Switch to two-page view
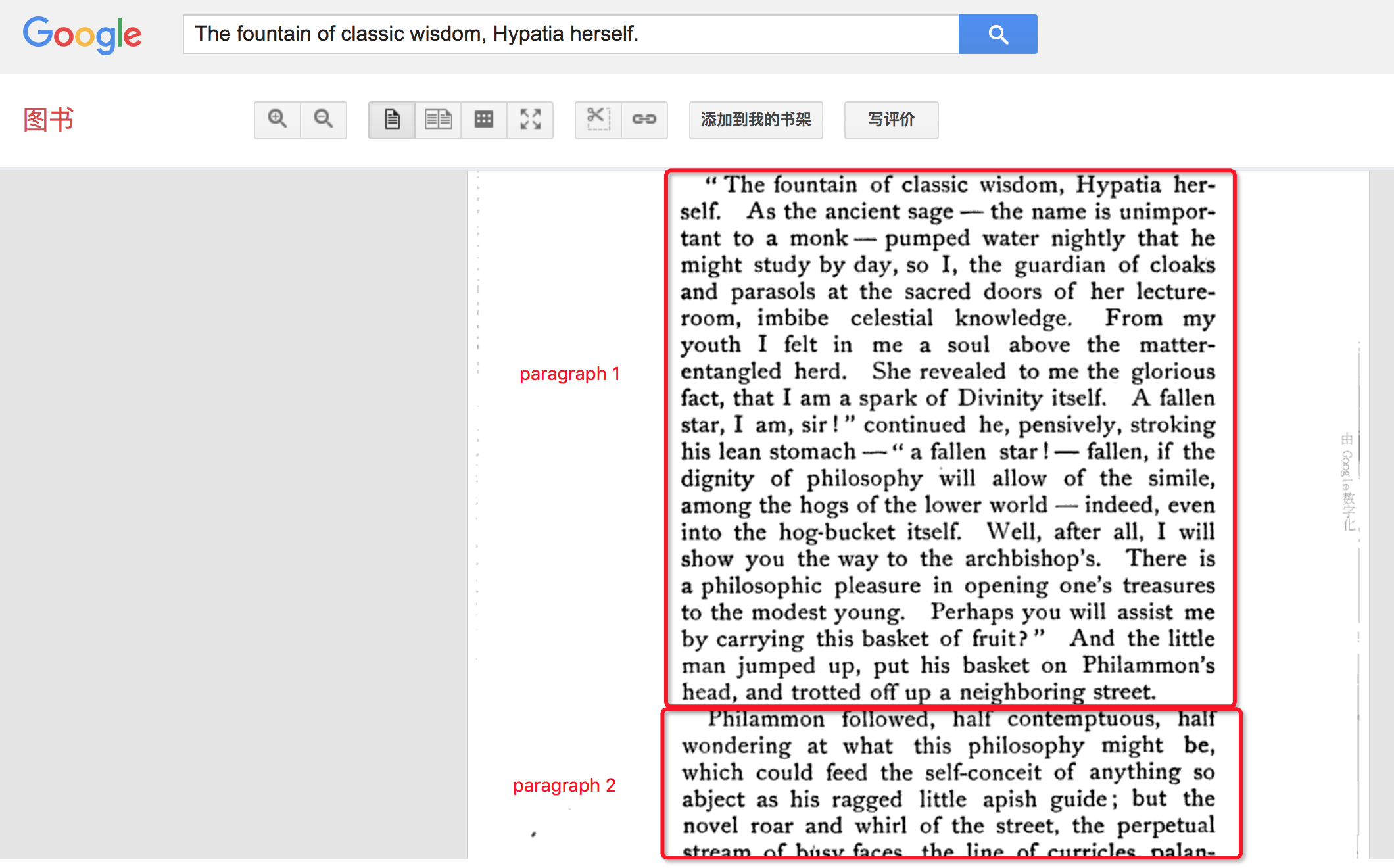 [438, 120]
